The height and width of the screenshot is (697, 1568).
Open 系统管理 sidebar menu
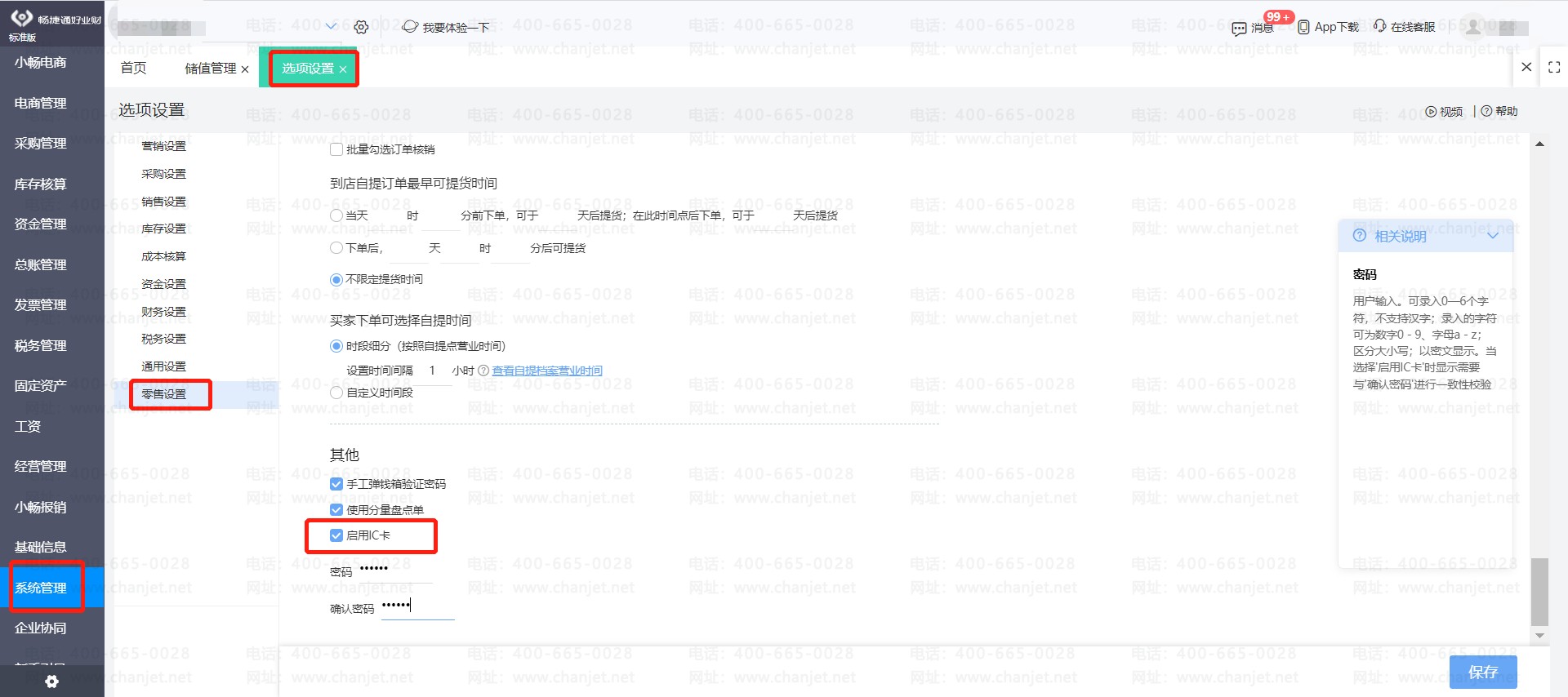(x=52, y=588)
